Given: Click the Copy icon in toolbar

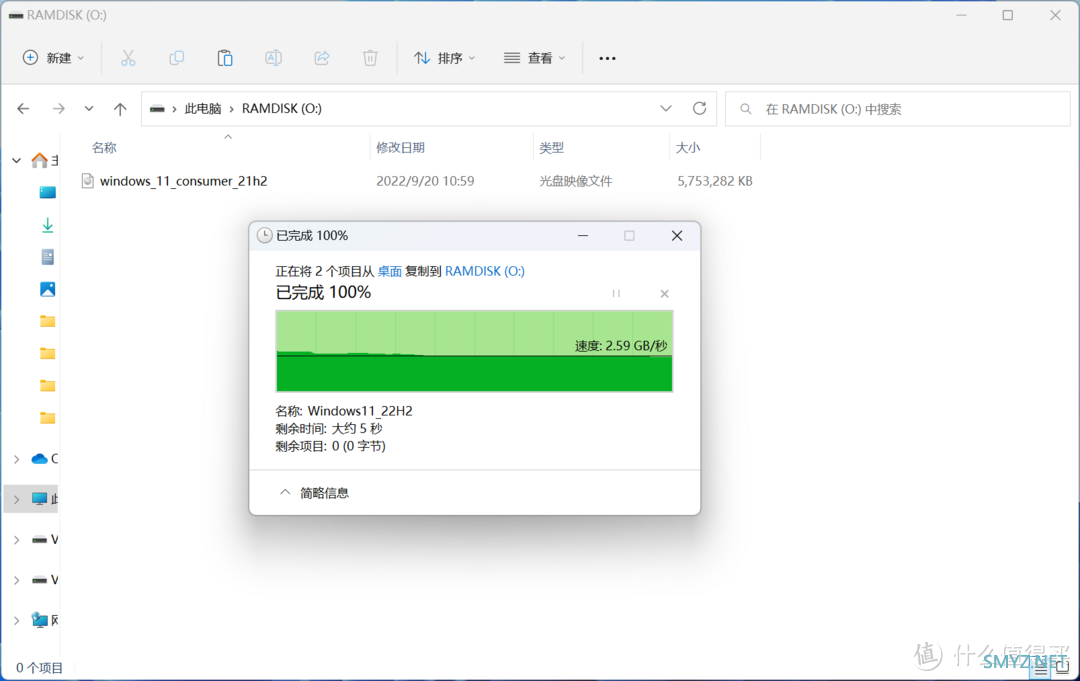Looking at the screenshot, I should [x=176, y=58].
